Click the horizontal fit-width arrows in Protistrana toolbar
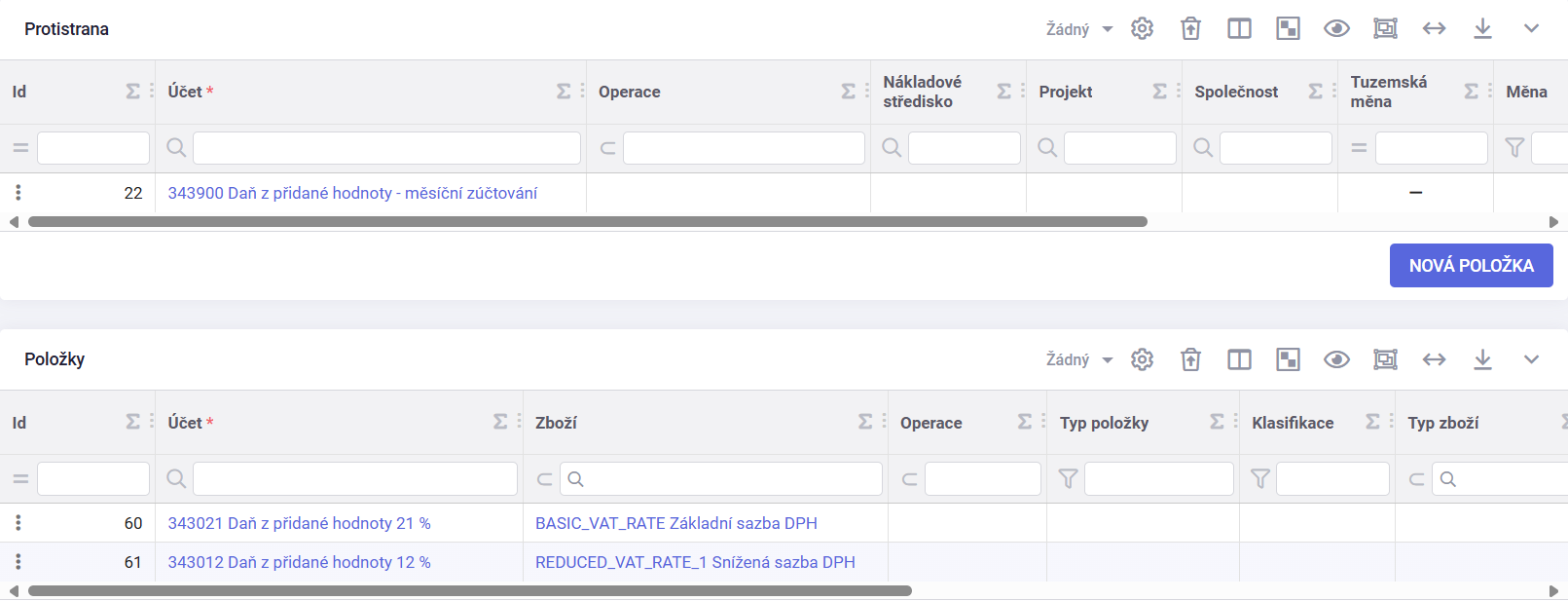Screen dimensions: 1568x601 [x=1434, y=29]
